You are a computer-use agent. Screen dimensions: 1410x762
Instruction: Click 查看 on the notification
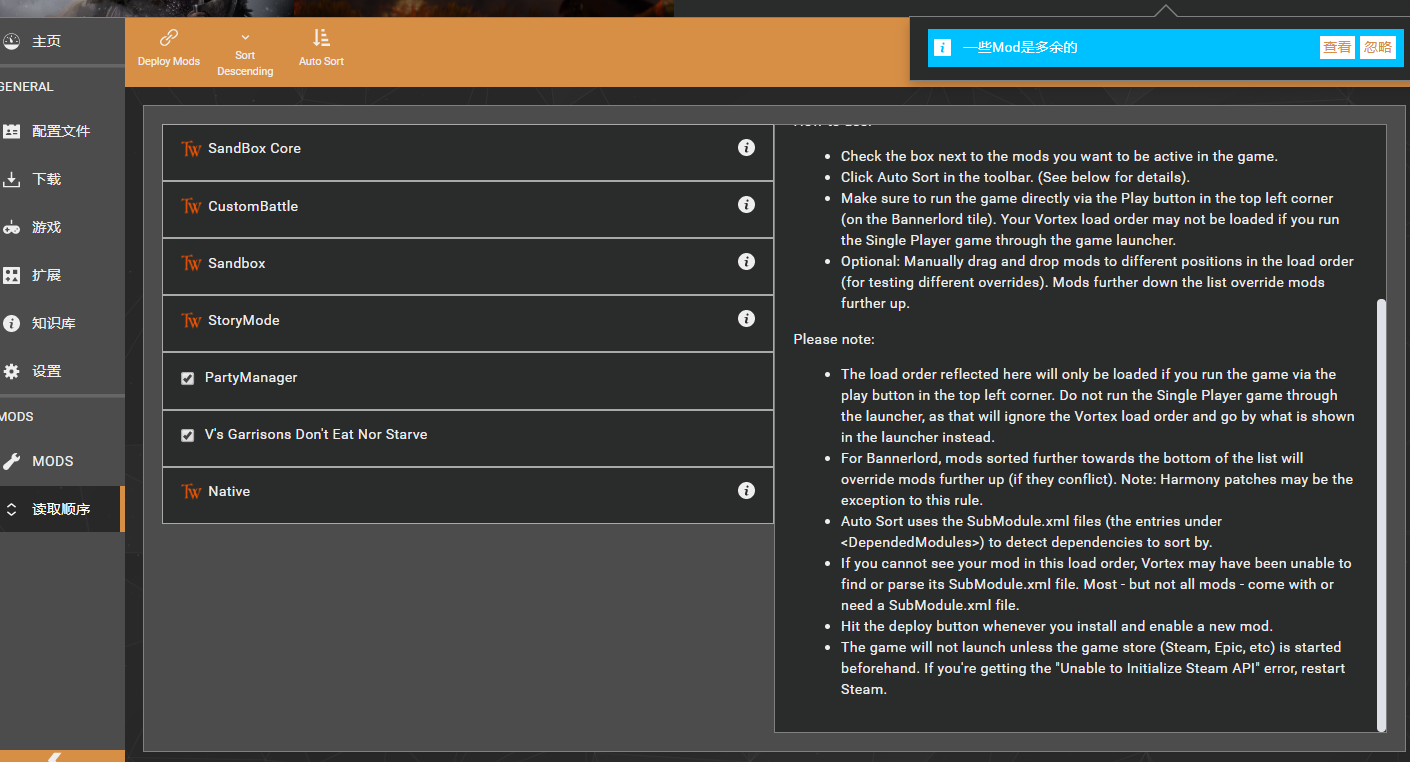pos(1337,47)
